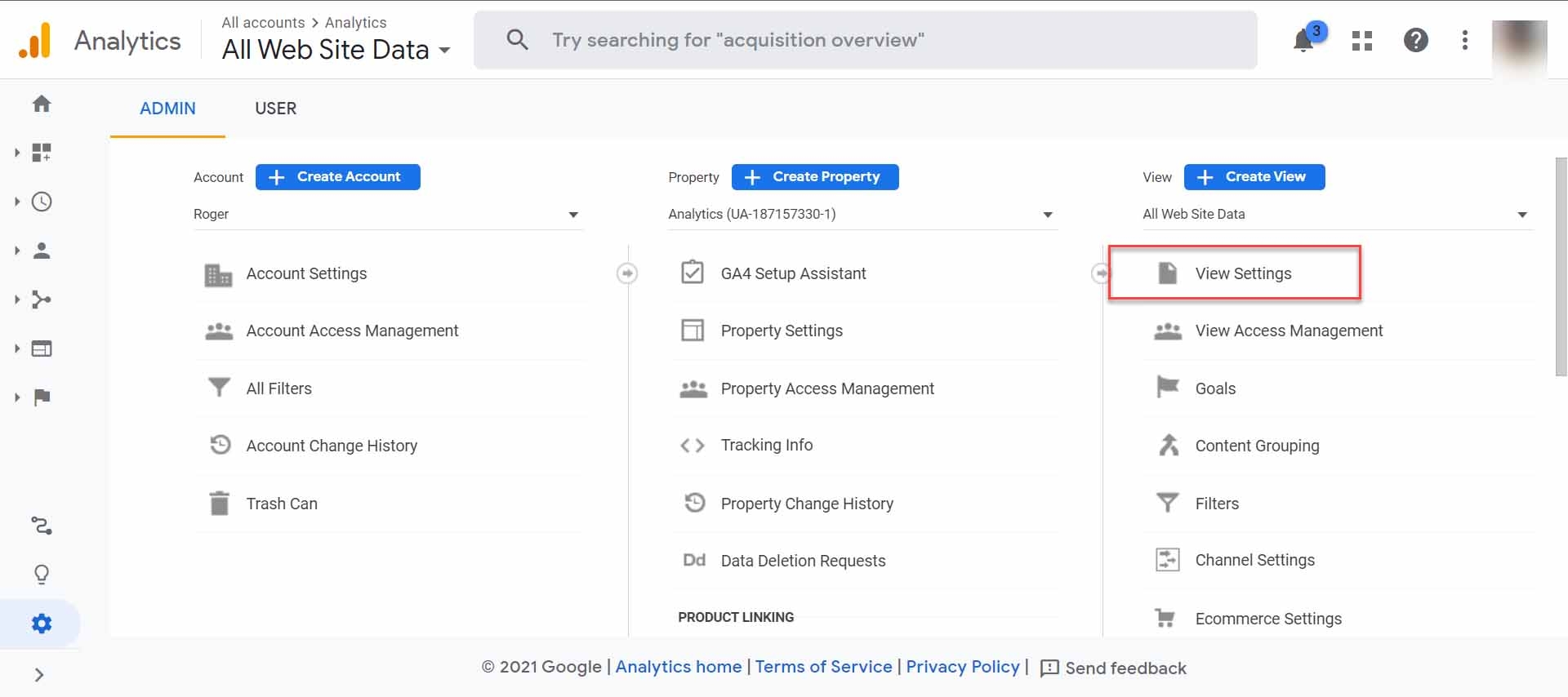Click the Channel Settings arrows icon
This screenshot has height=697, width=1568.
click(1168, 560)
